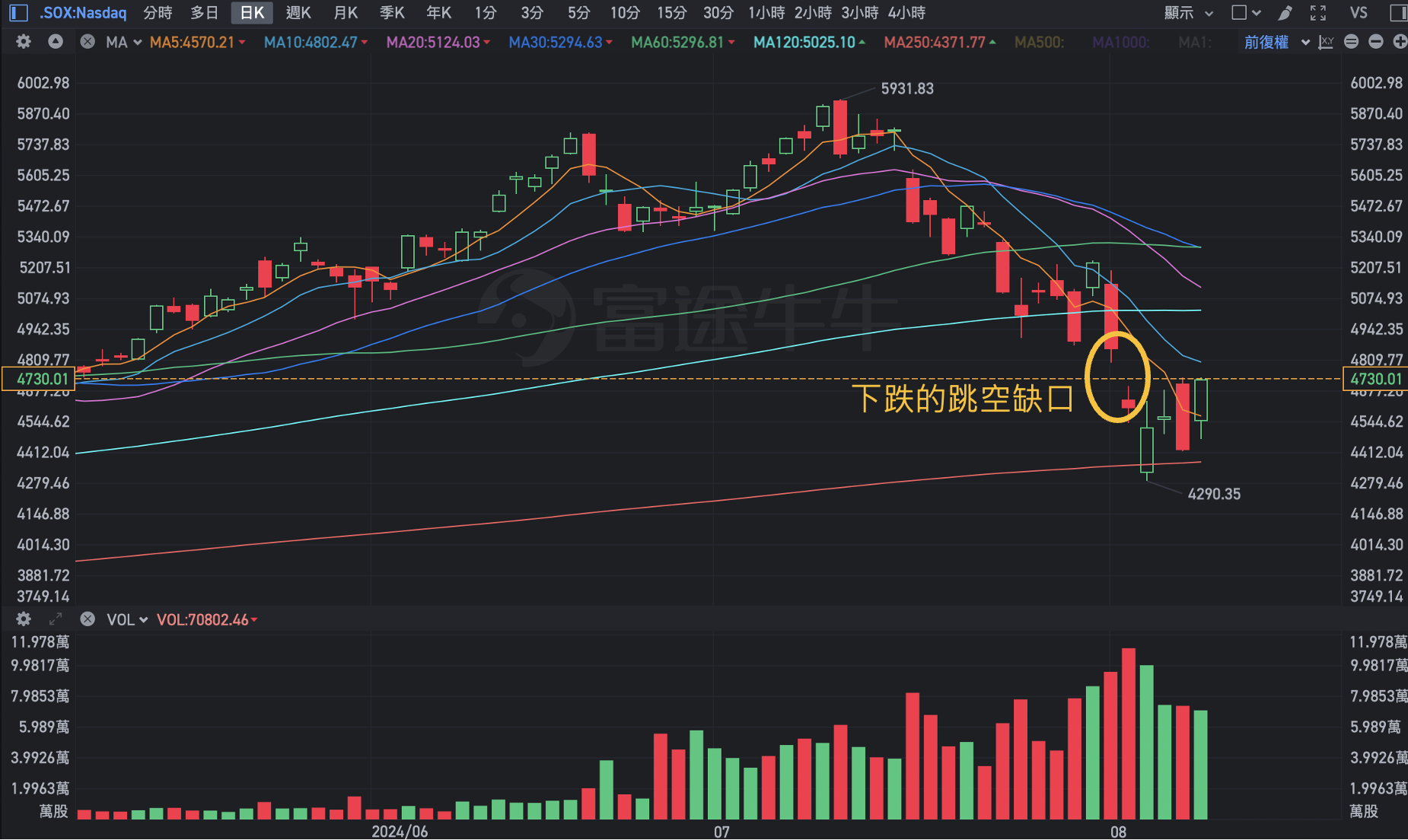Open the drawing brush tool
This screenshot has height=840, width=1408.
click(1285, 13)
